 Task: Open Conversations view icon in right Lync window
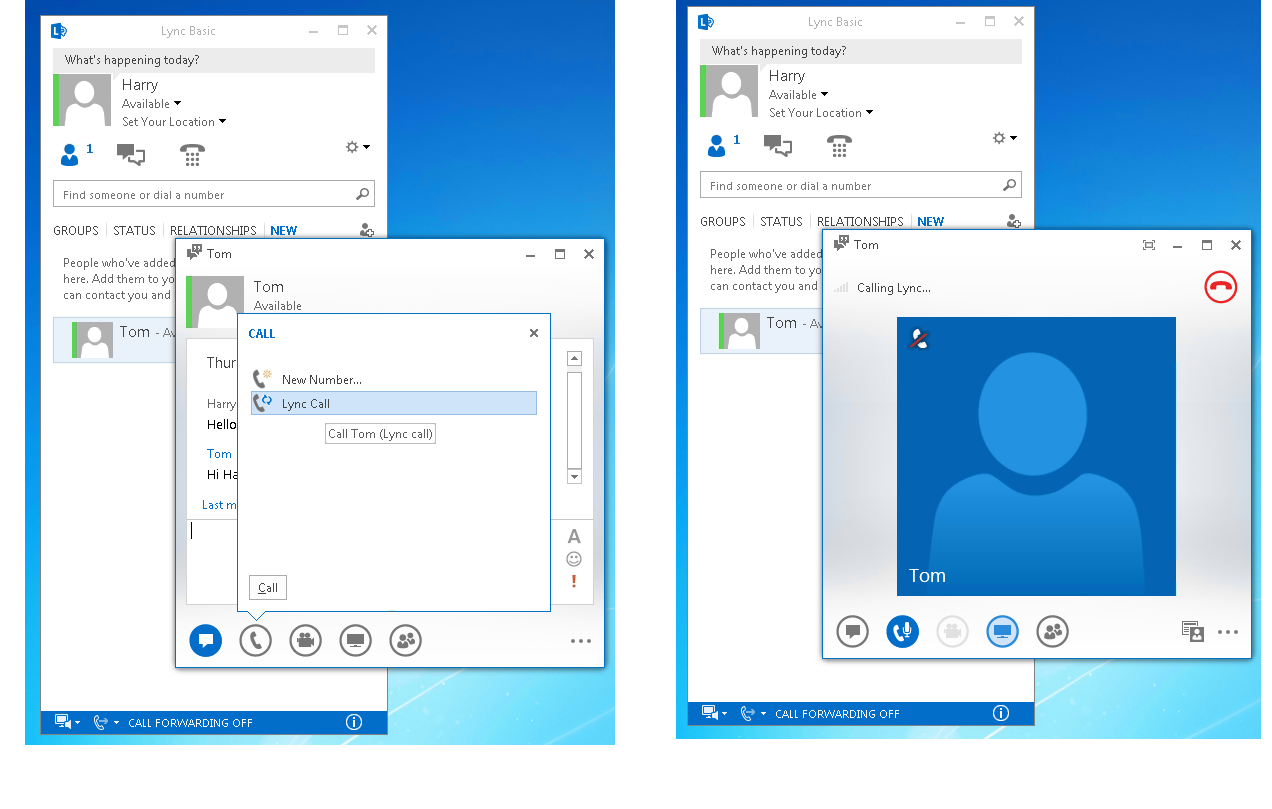tap(778, 146)
